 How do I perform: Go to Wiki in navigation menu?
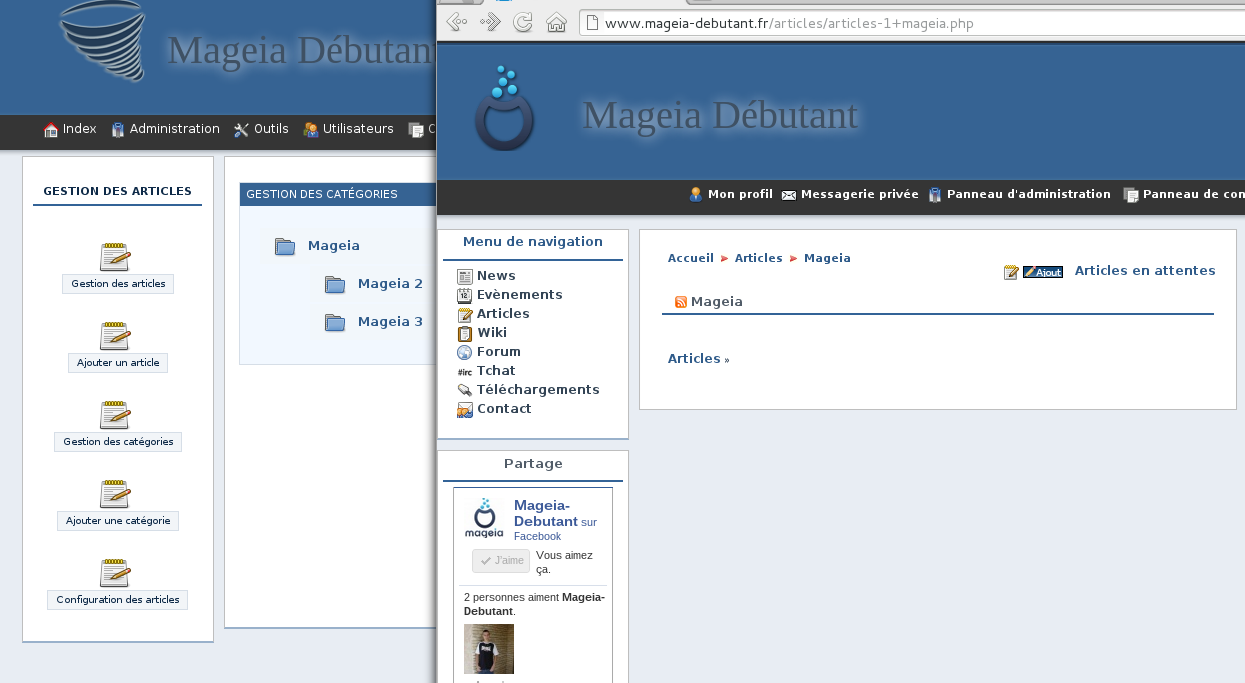tap(492, 333)
